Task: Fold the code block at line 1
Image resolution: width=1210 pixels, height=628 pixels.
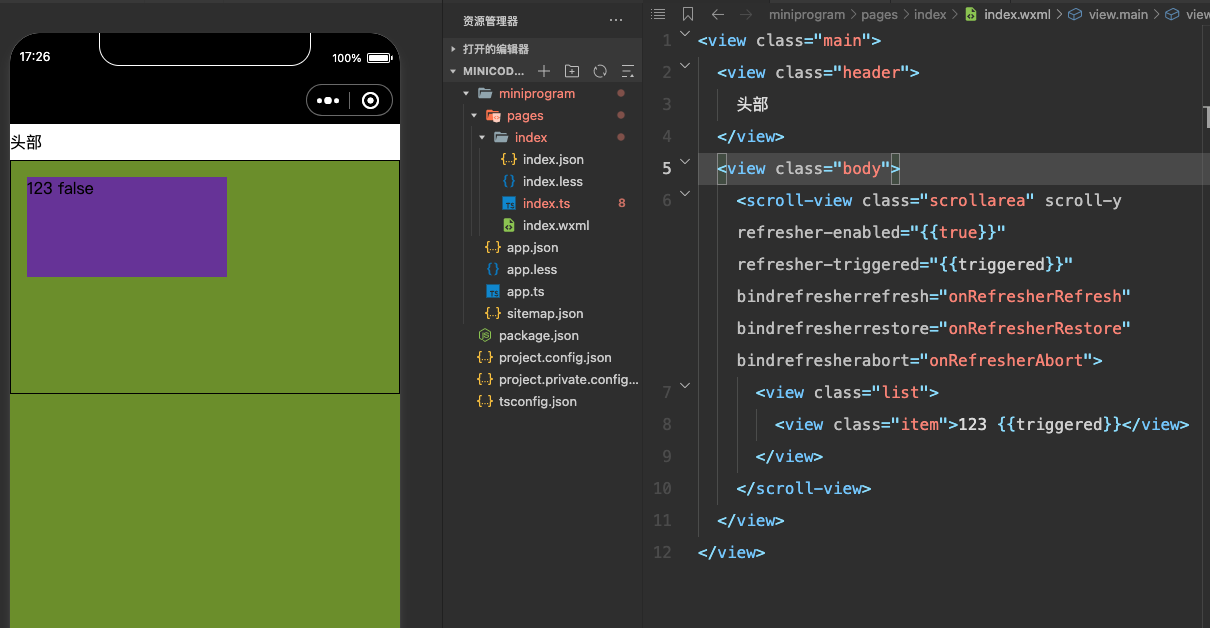Action: (x=685, y=34)
